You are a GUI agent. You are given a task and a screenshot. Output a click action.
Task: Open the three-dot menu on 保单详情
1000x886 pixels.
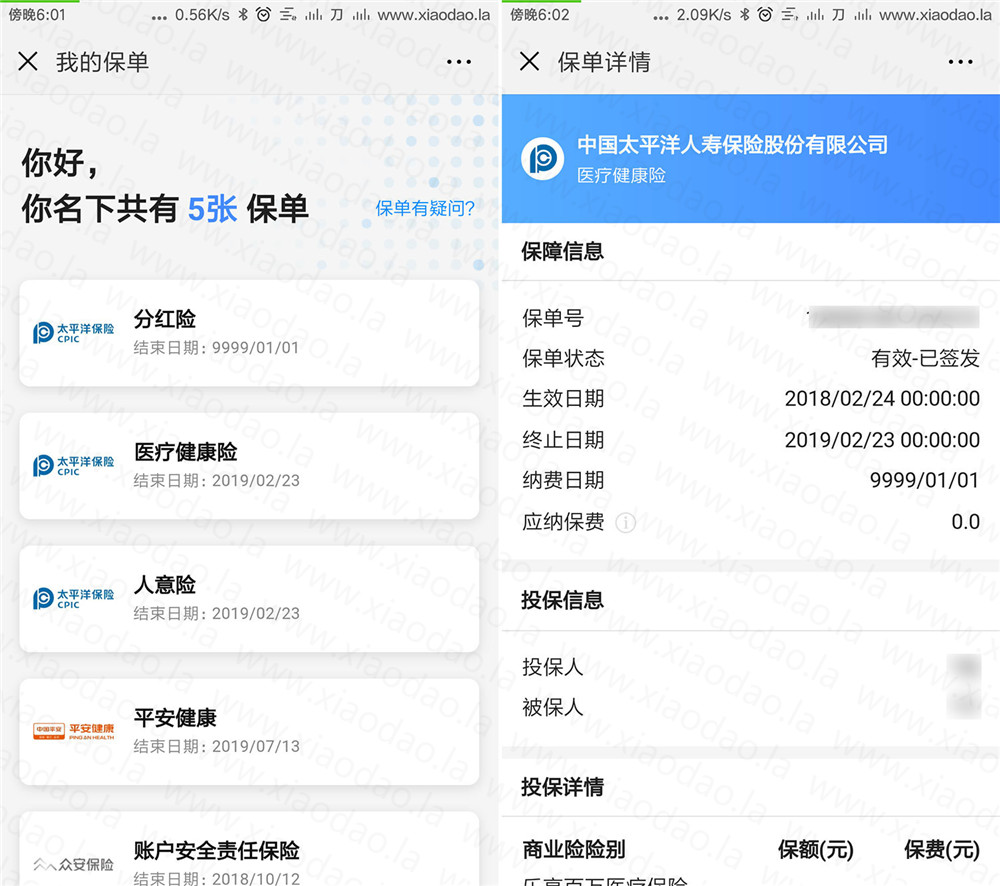point(960,62)
